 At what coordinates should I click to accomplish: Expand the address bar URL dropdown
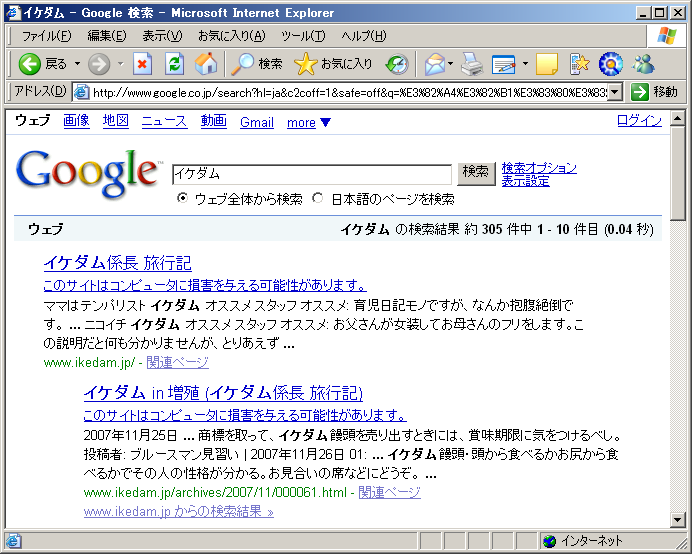[615, 92]
